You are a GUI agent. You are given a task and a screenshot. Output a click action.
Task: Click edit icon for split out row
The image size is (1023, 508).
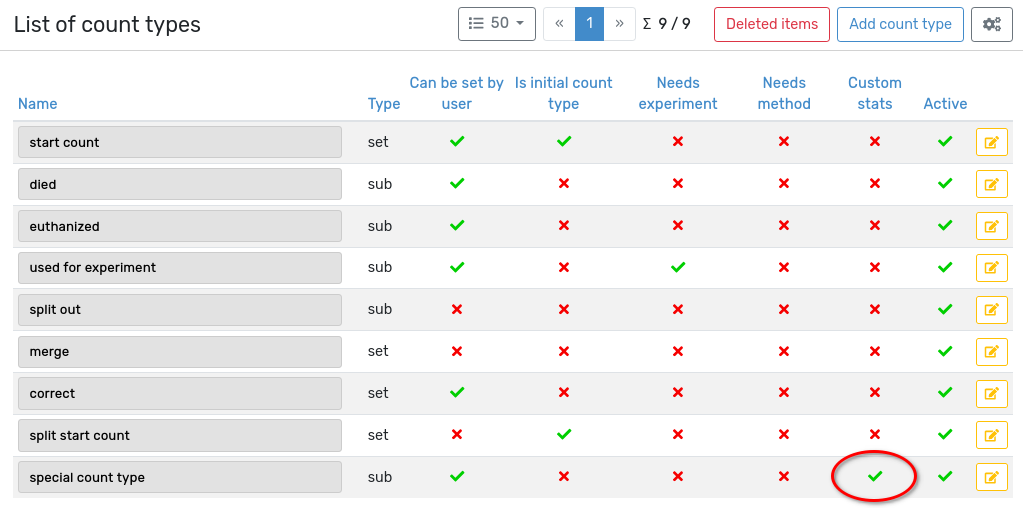[991, 310]
